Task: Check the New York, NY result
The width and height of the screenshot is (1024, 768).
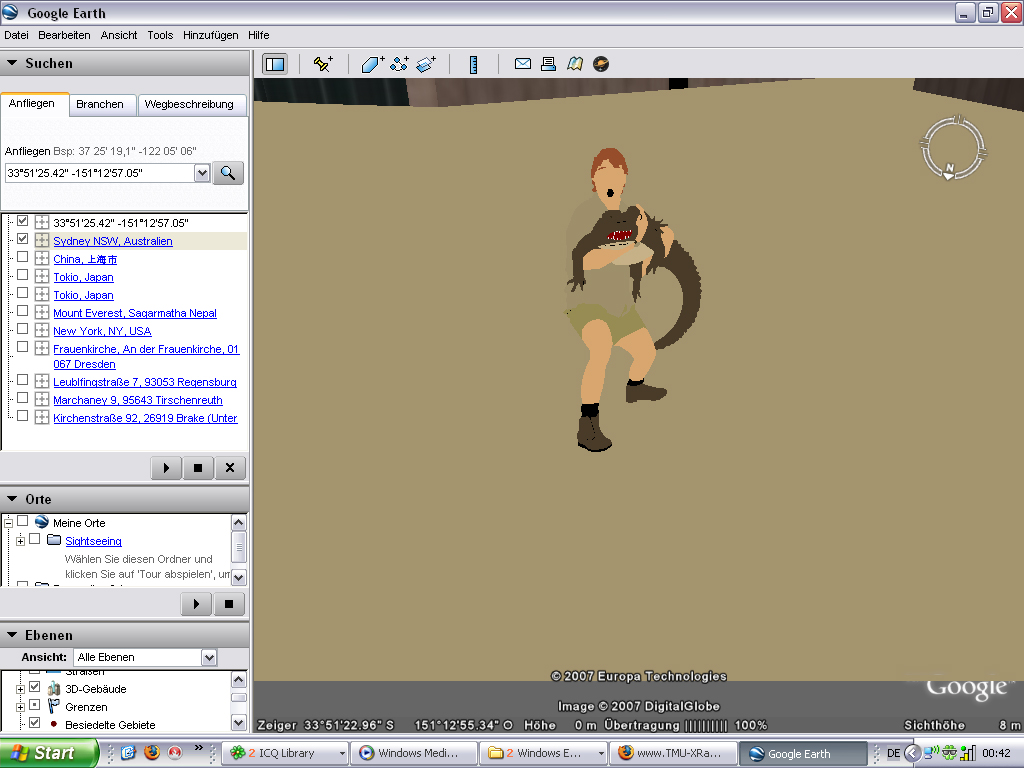Action: (x=22, y=329)
